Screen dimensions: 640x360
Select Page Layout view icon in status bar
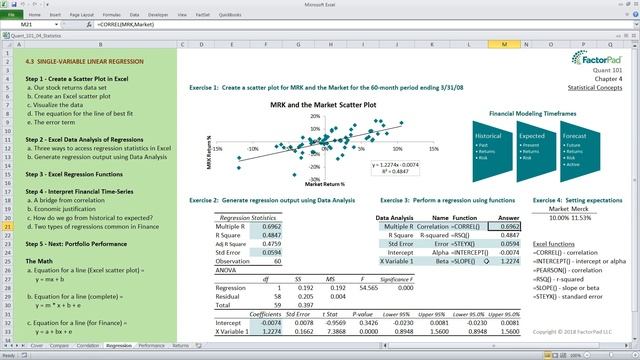(555, 356)
